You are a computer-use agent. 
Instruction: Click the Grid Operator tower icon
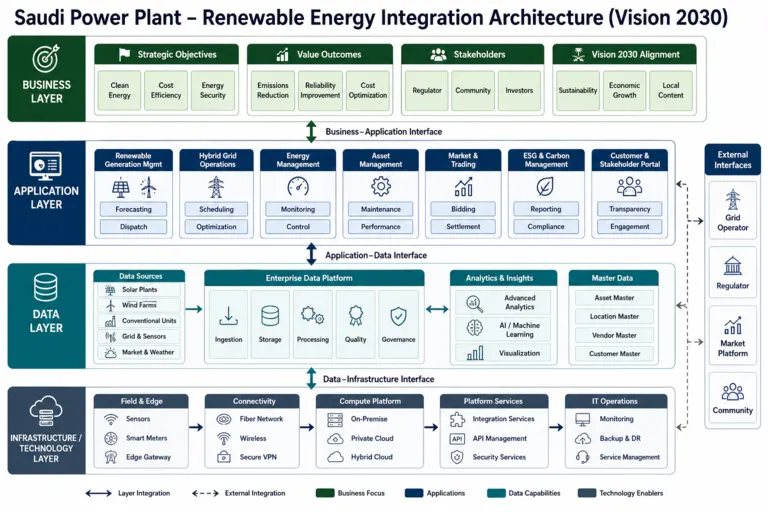click(733, 200)
